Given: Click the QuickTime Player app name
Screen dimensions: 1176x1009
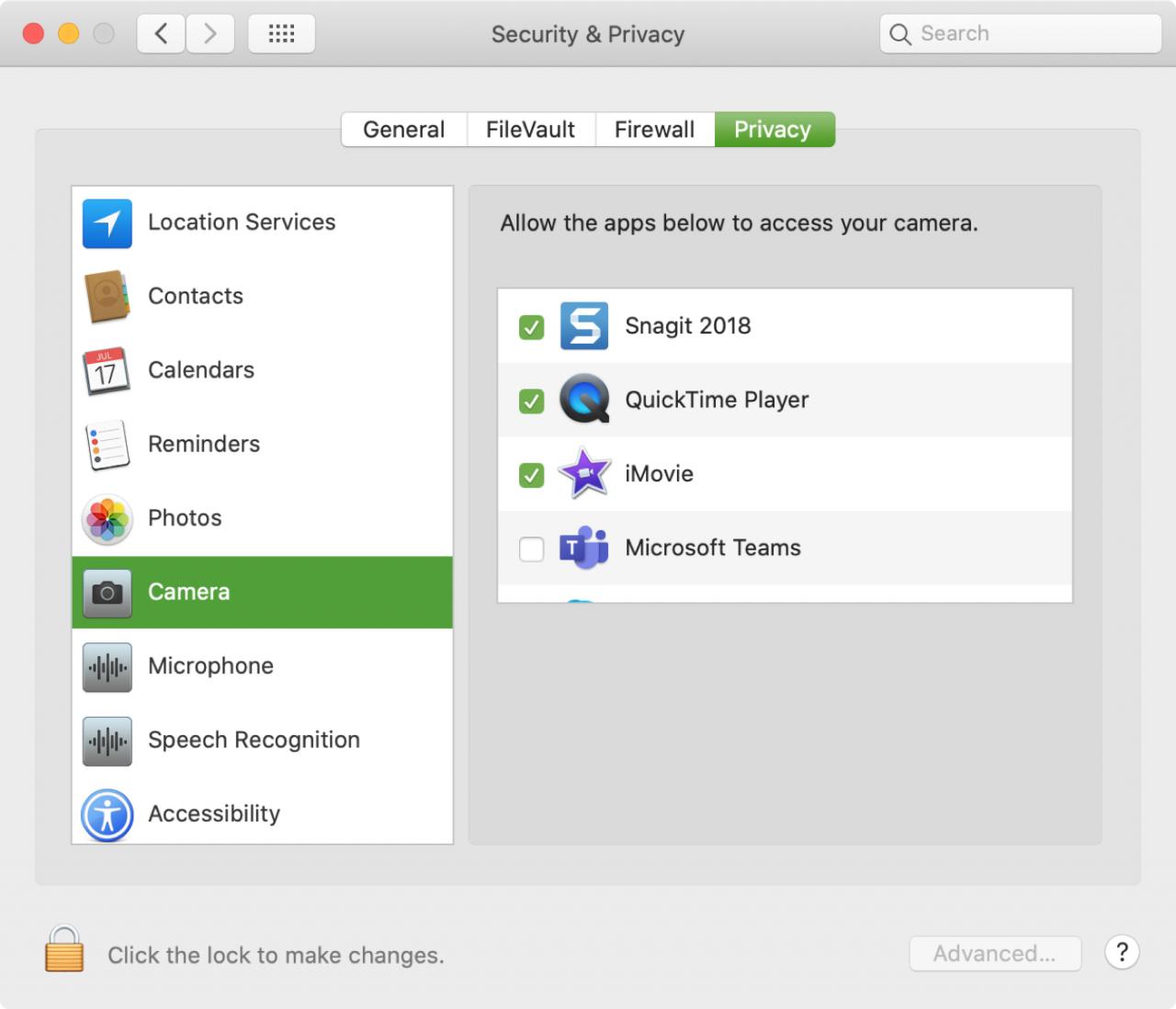Looking at the screenshot, I should point(717,400).
